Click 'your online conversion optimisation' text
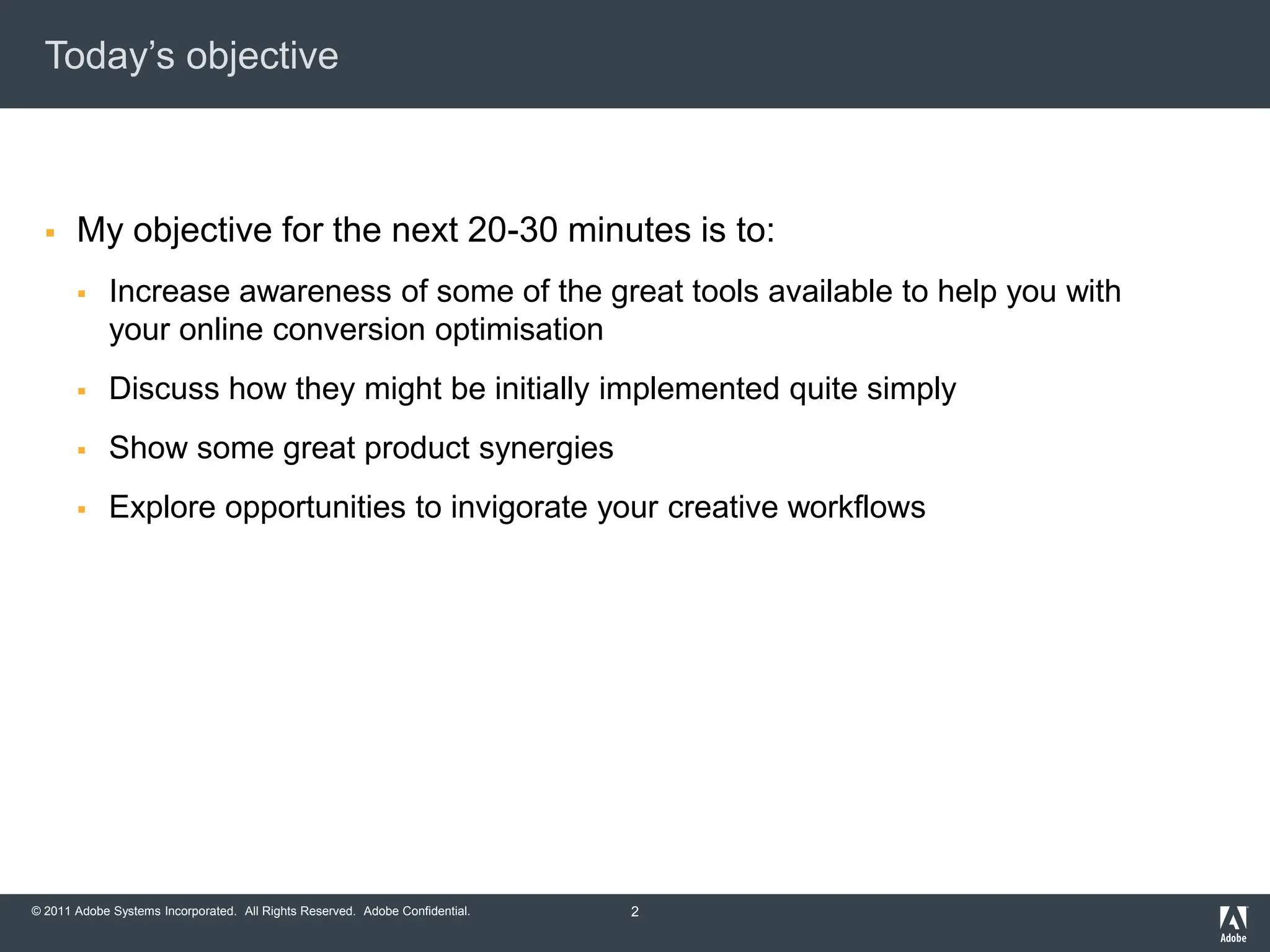Viewport: 1270px width, 952px height. (x=356, y=329)
